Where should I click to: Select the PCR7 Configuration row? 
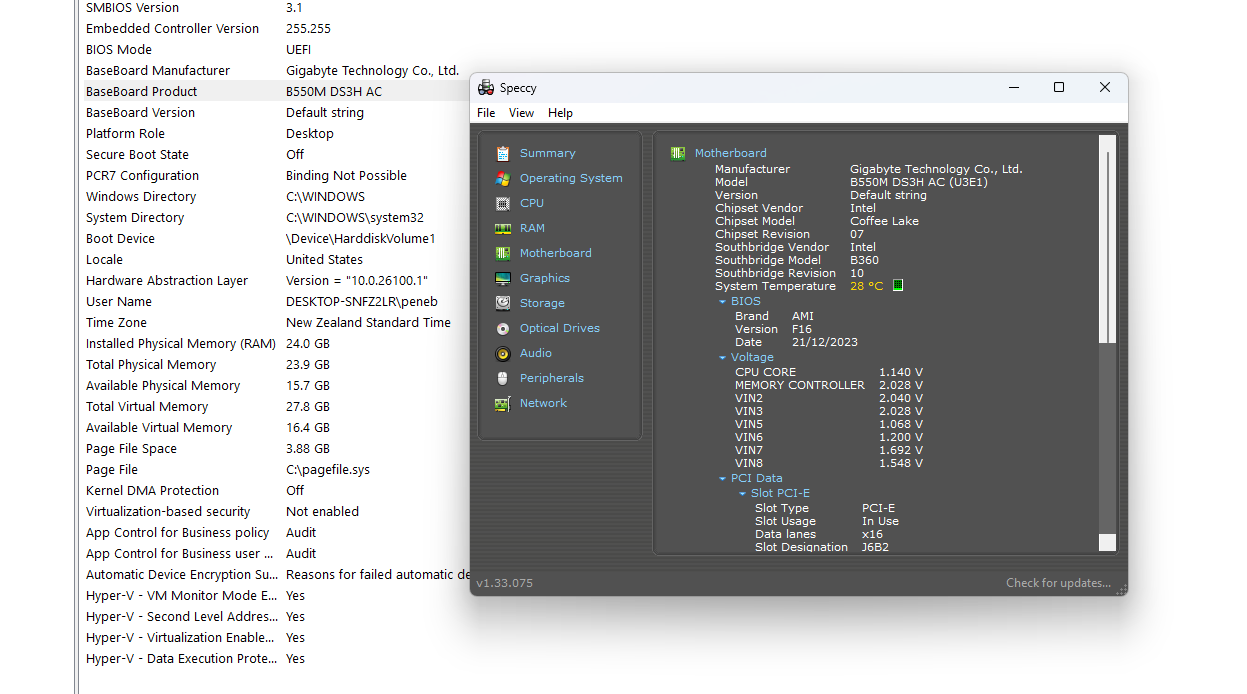coord(275,175)
